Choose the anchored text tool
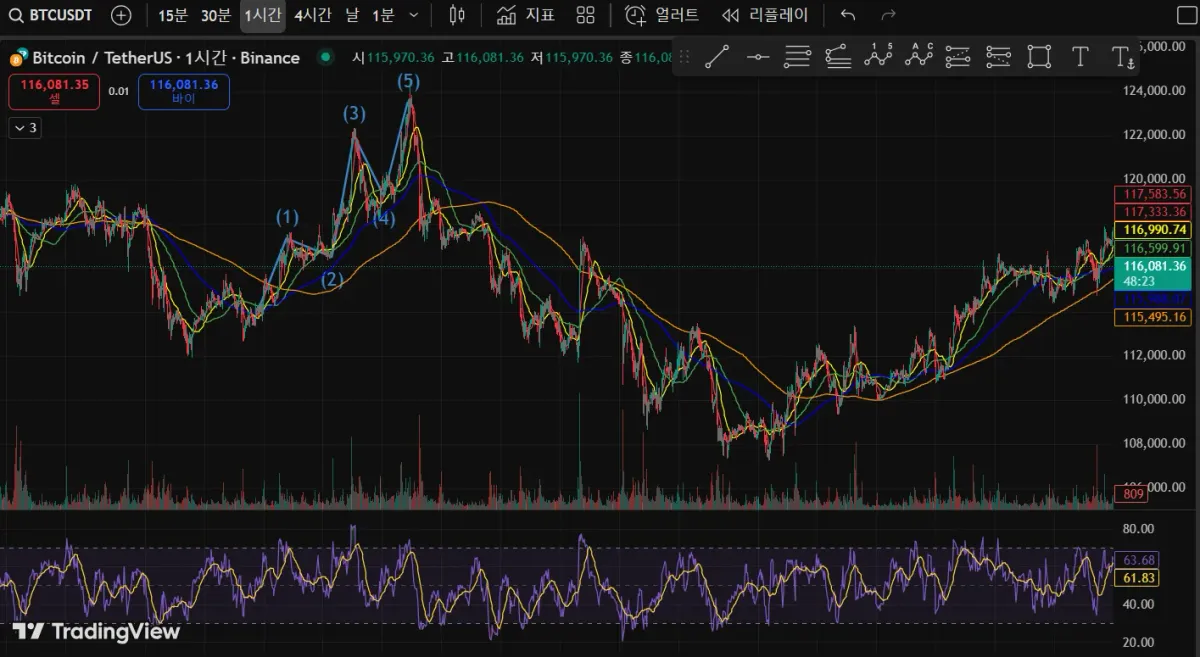1200x657 pixels. click(x=1123, y=57)
